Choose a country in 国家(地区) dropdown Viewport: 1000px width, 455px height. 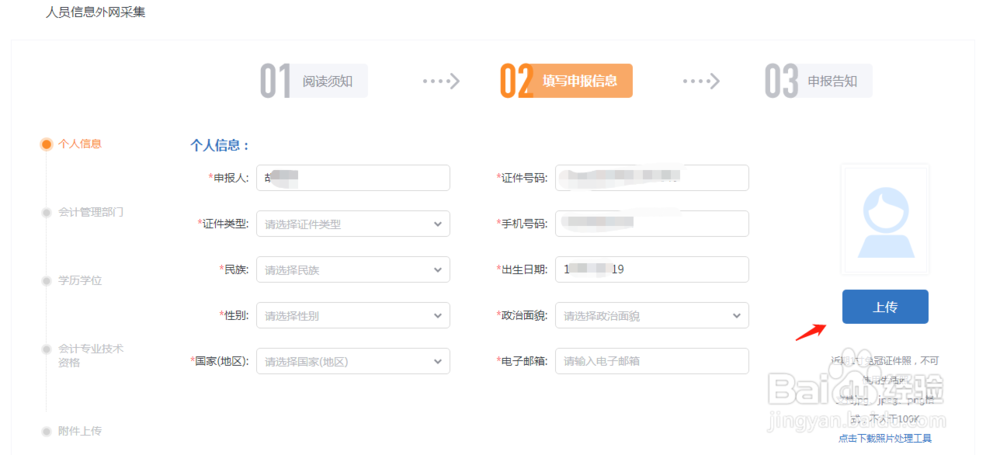[353, 361]
